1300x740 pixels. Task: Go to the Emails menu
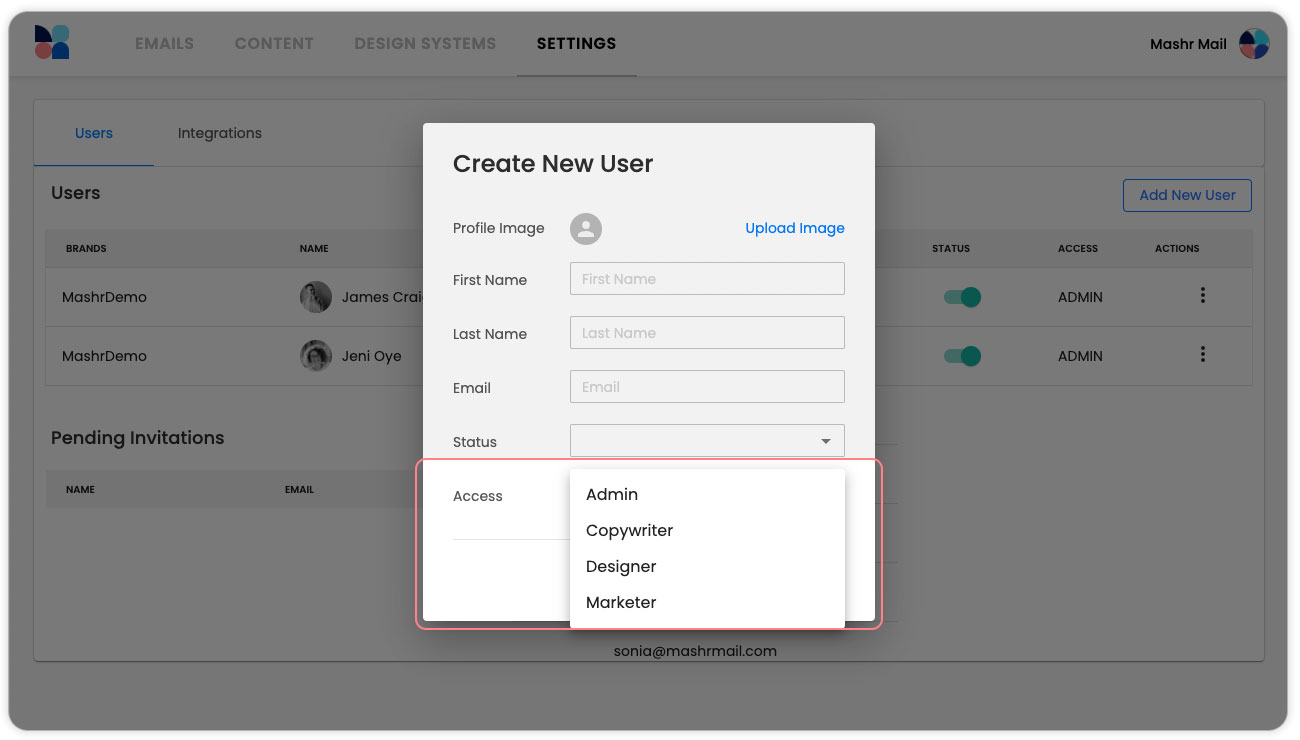(164, 44)
